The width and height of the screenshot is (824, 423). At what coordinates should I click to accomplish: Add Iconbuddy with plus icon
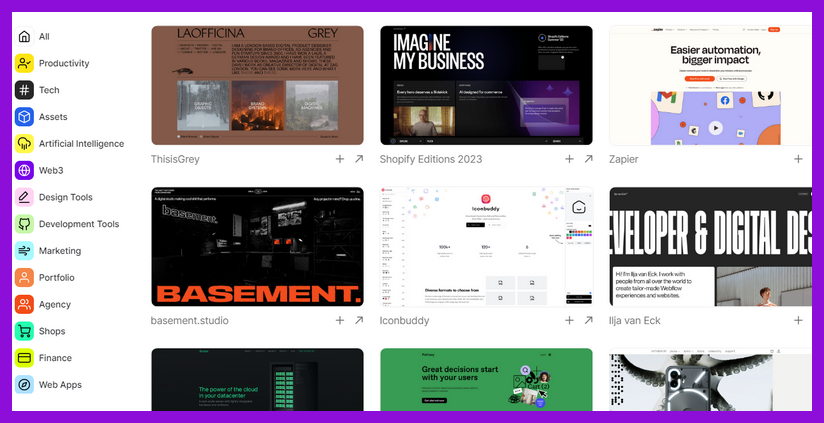pyautogui.click(x=569, y=320)
